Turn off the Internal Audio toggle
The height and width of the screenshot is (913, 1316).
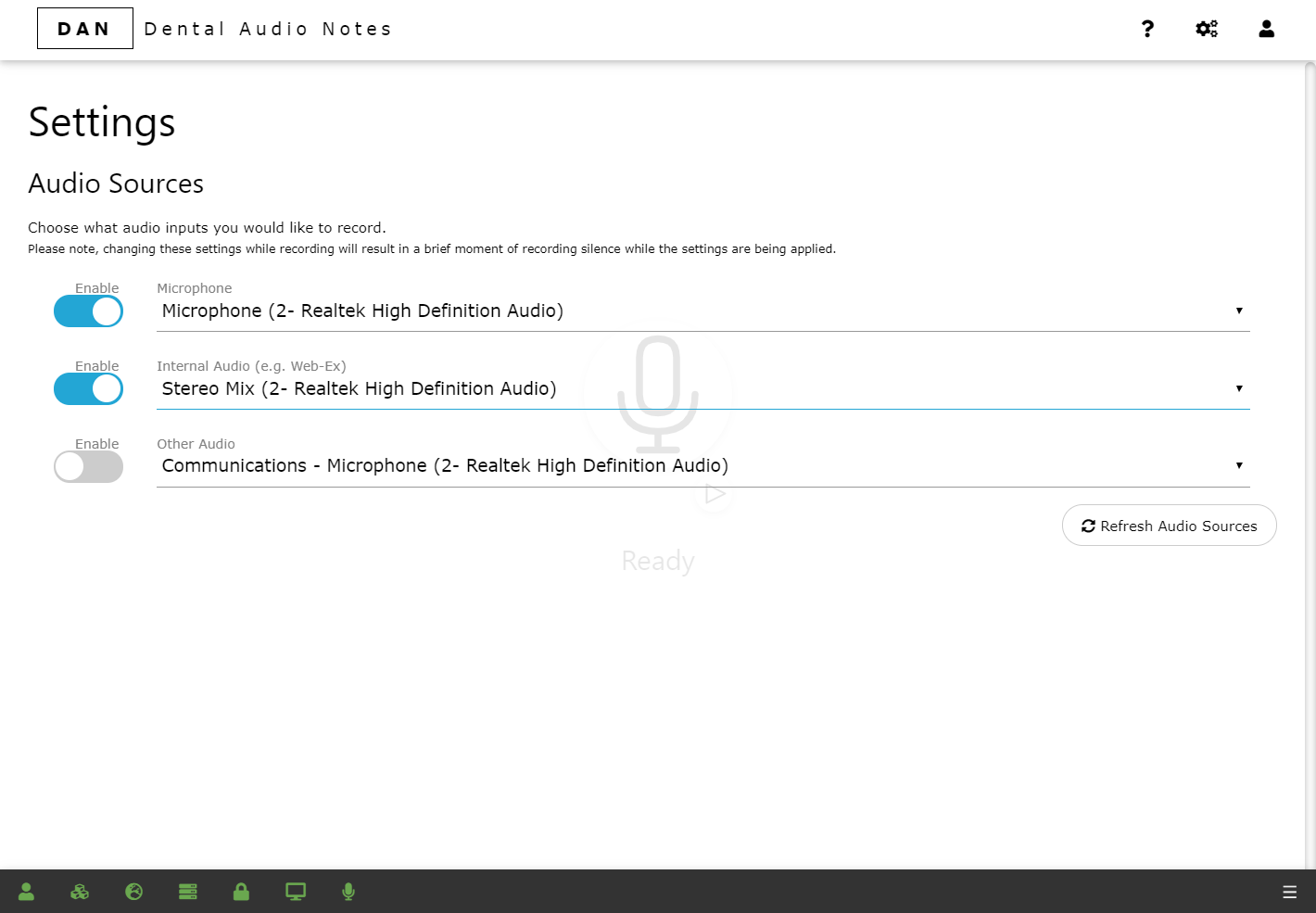point(88,389)
